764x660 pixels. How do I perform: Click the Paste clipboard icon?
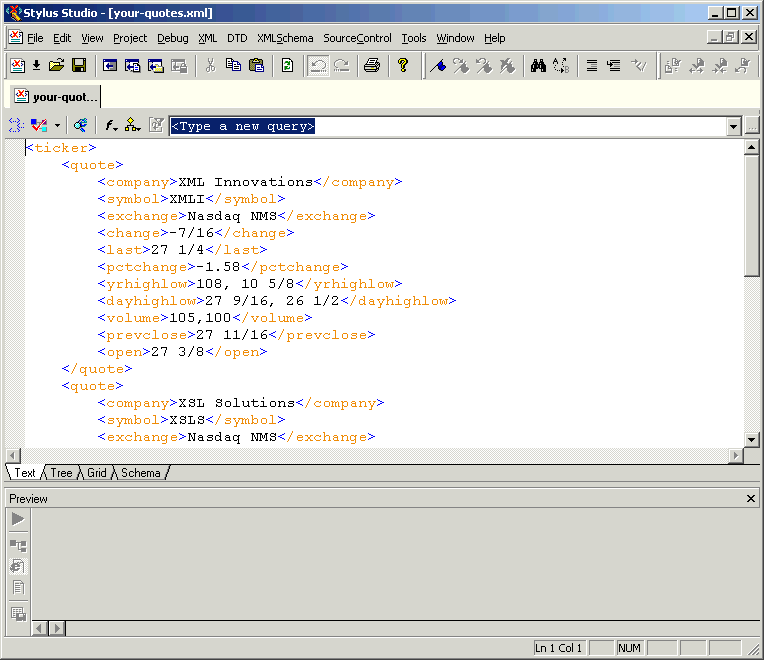click(x=257, y=66)
